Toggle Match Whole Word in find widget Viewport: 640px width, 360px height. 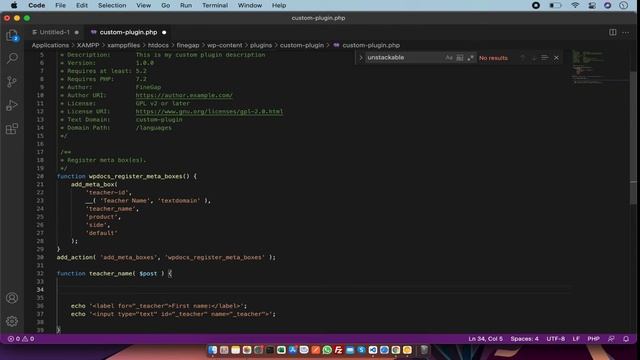pyautogui.click(x=460, y=58)
